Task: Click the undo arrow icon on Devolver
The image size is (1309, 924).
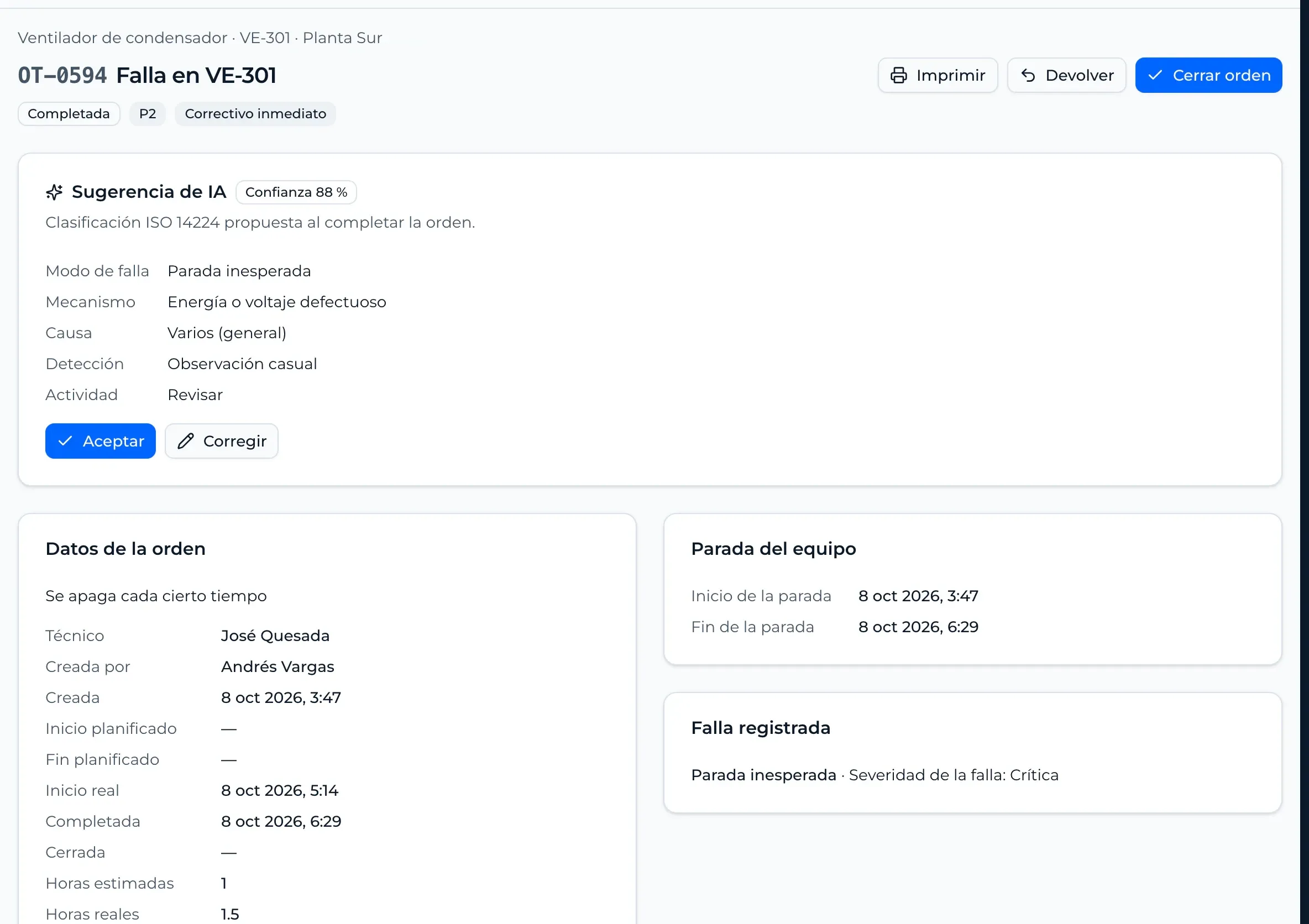Action: point(1028,75)
